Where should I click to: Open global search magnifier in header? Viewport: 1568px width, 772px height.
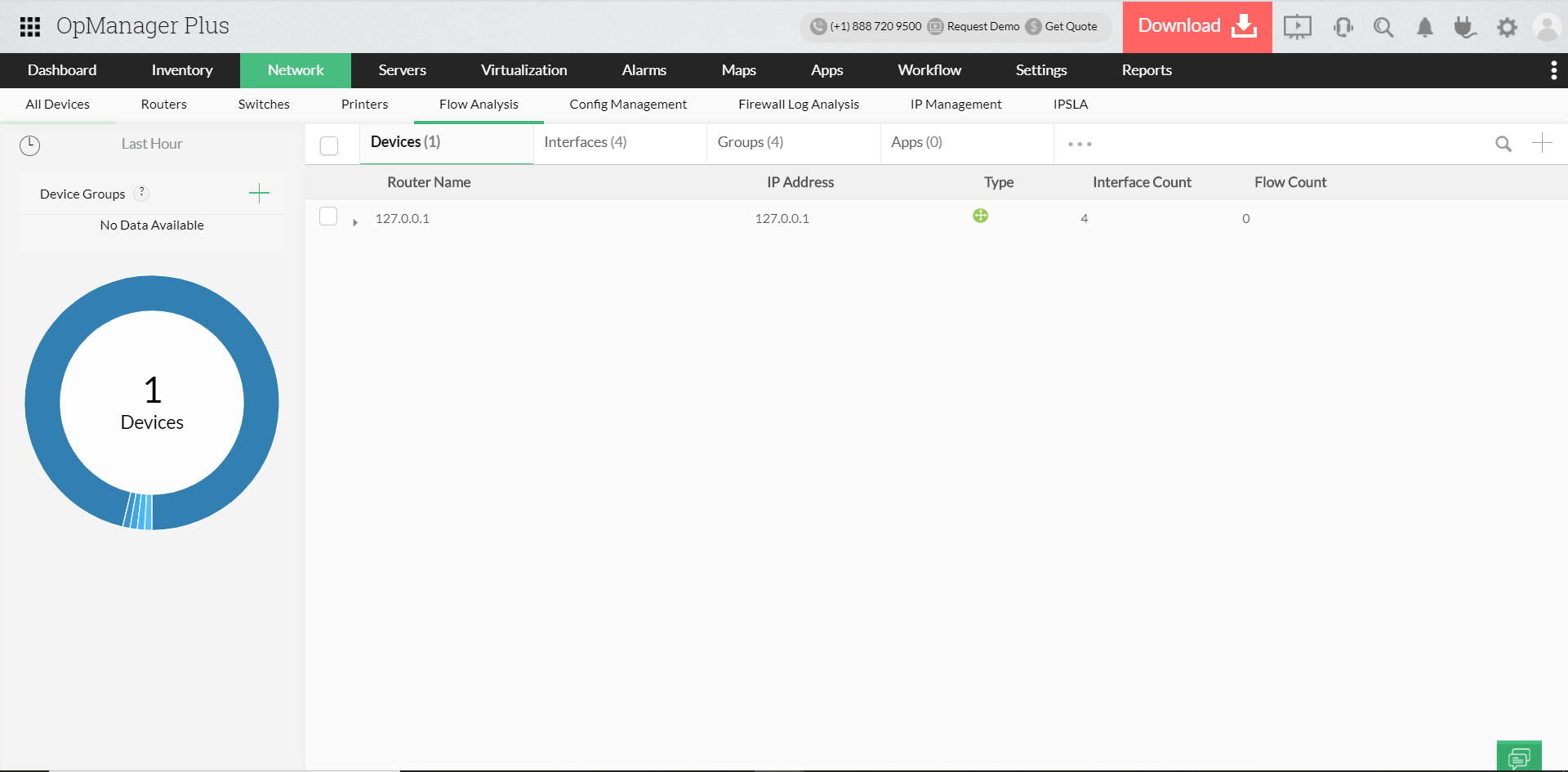[1383, 27]
